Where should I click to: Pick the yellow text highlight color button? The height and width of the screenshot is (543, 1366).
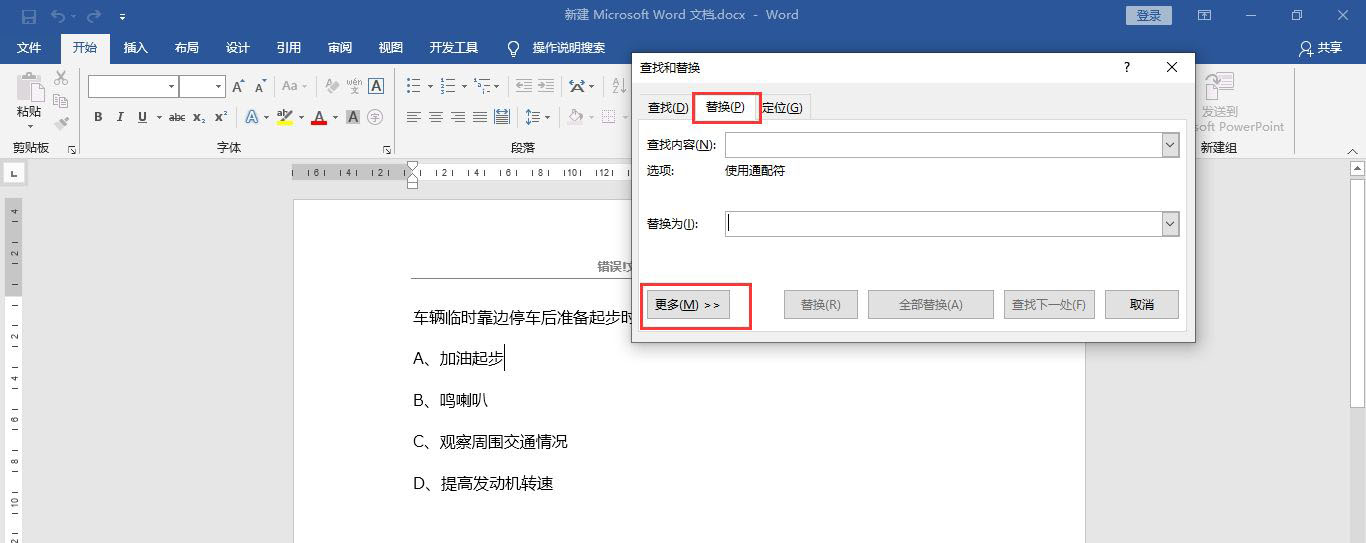[284, 117]
